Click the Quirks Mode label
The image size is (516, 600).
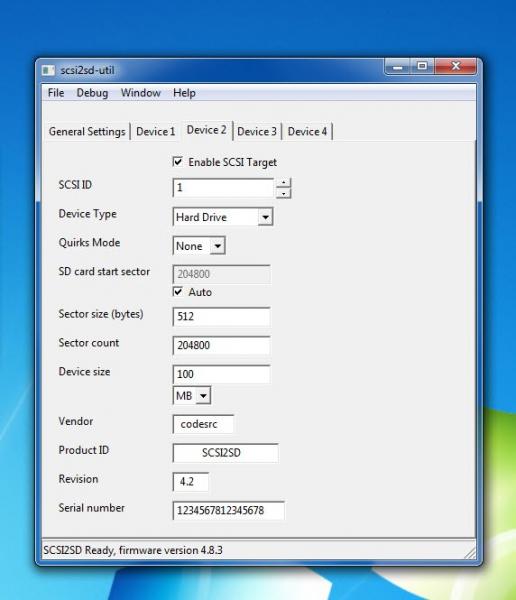point(89,243)
